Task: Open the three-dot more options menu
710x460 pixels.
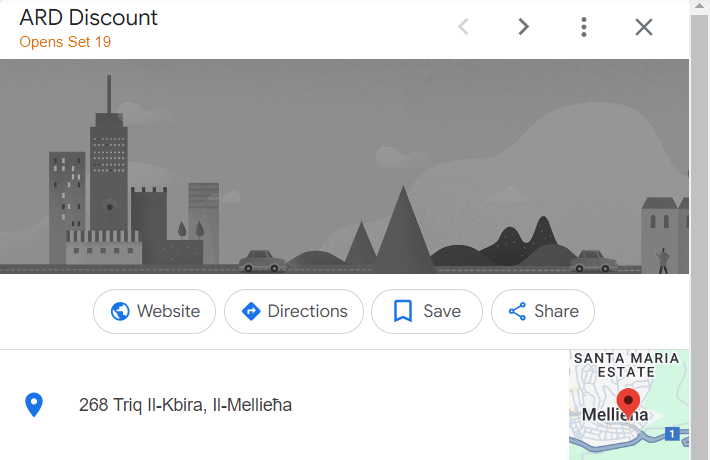Action: 584,27
